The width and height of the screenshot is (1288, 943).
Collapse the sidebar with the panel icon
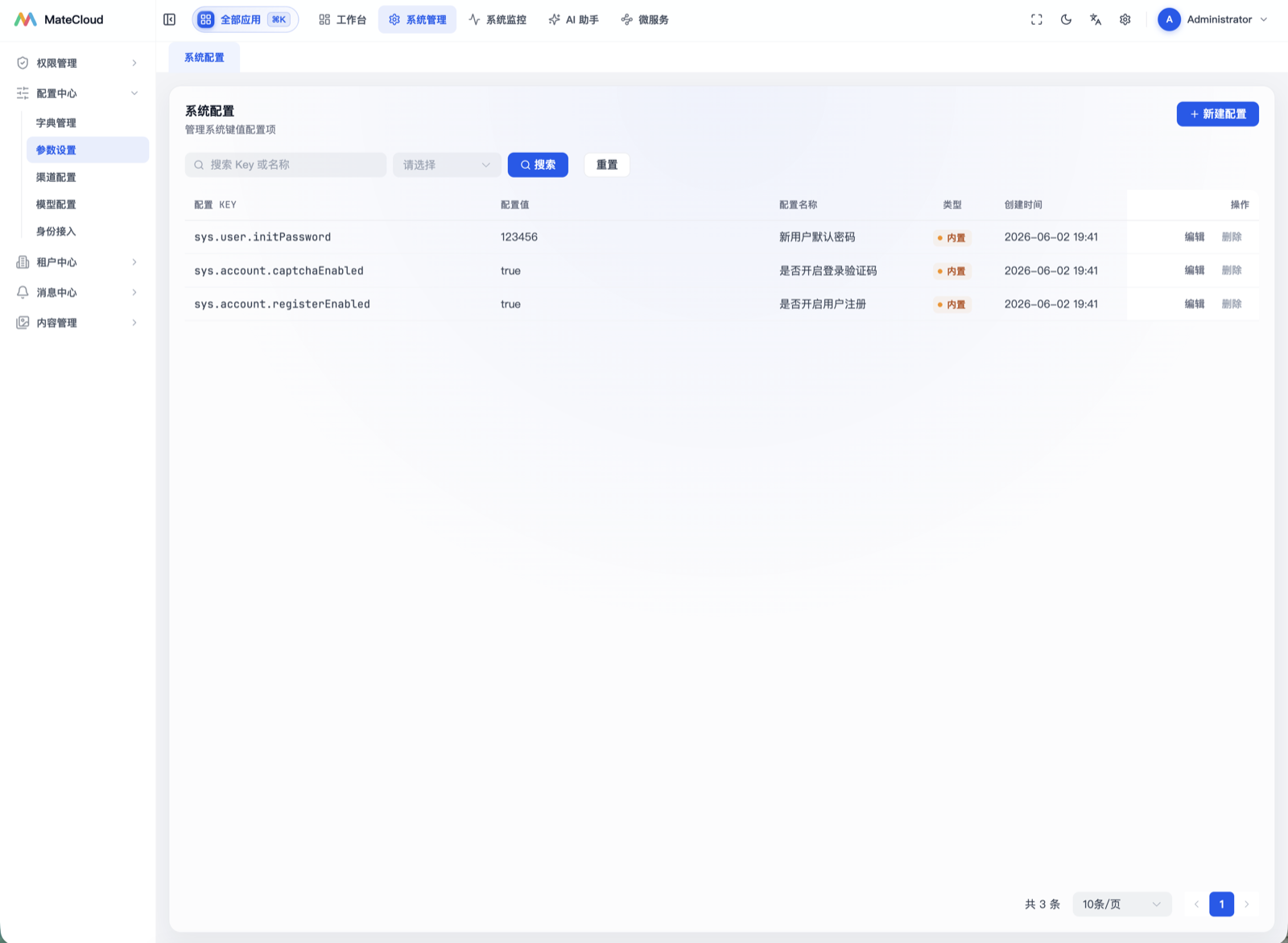169,19
